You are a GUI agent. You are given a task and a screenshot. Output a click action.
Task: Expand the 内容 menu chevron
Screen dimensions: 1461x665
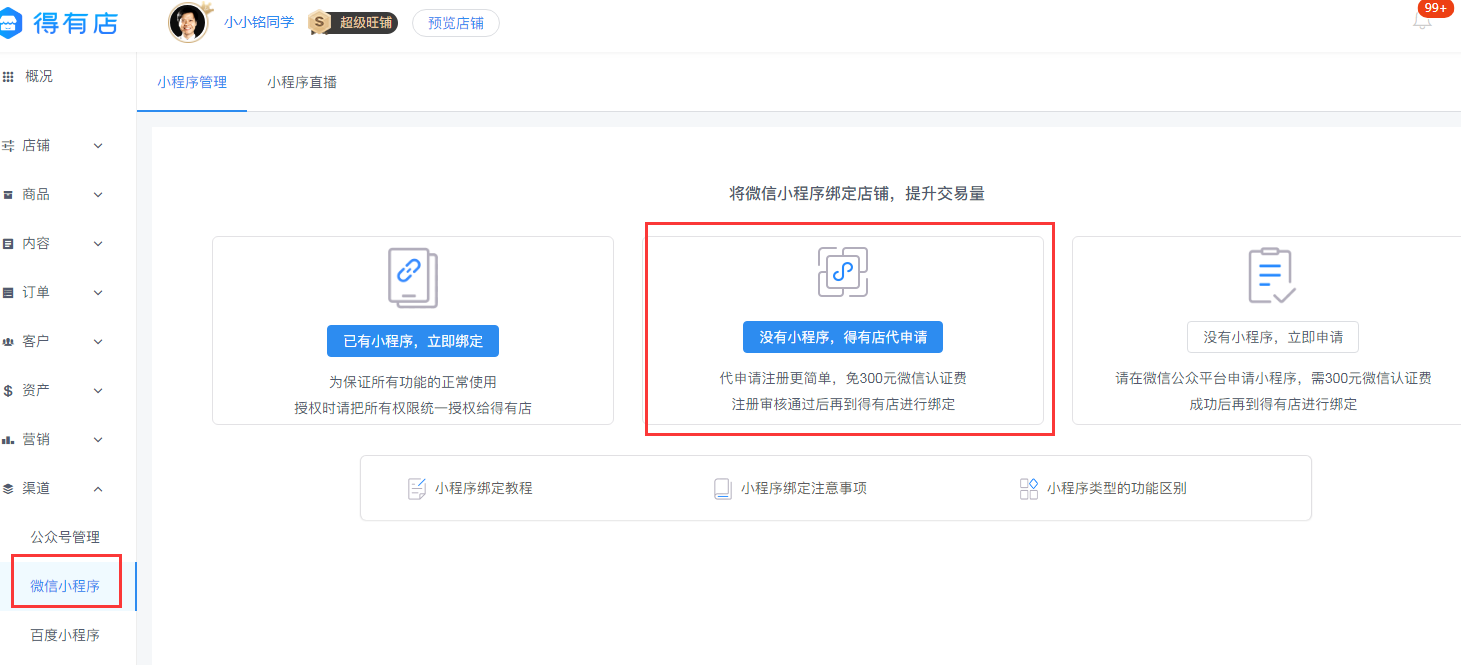coord(98,244)
